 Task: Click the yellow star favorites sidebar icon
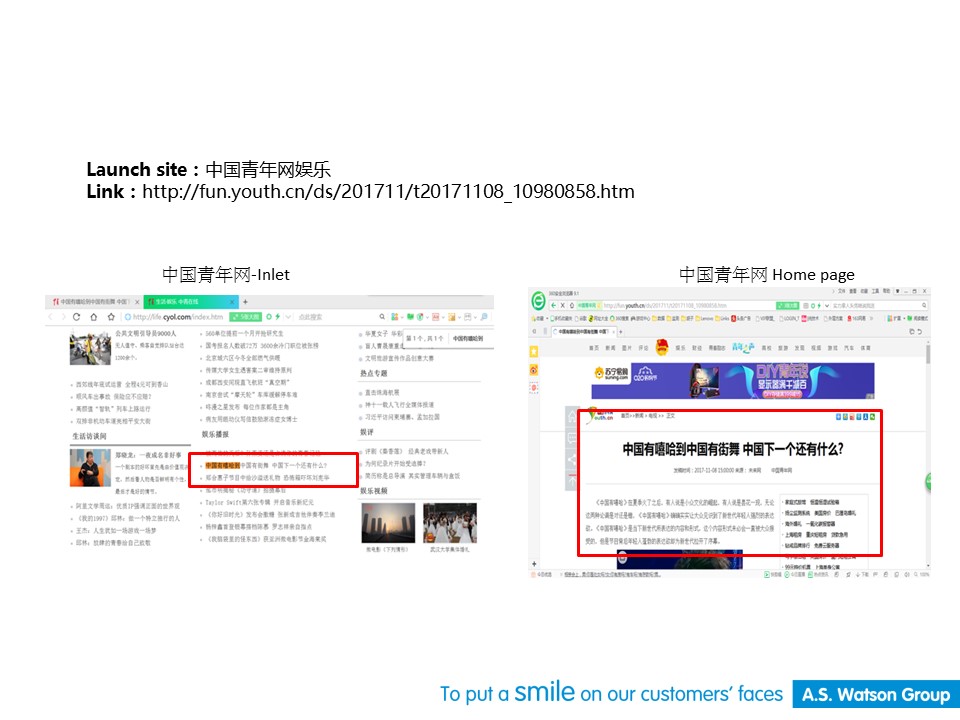pos(534,352)
